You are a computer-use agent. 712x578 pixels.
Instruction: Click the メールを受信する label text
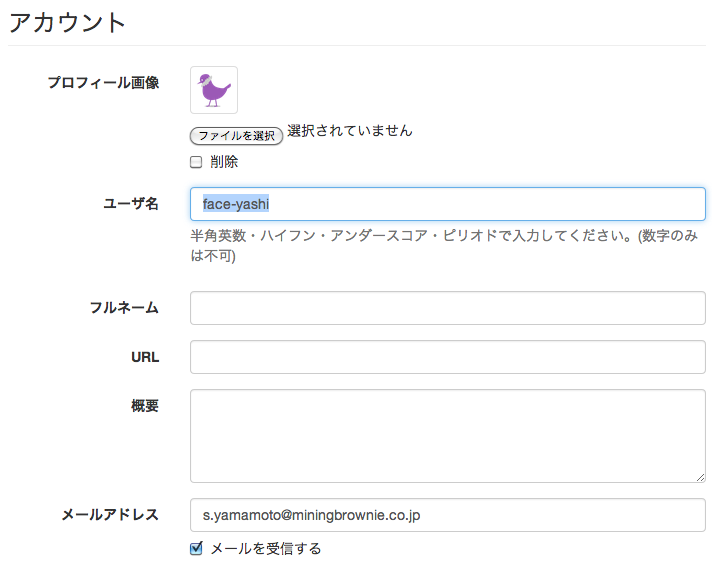pos(265,548)
